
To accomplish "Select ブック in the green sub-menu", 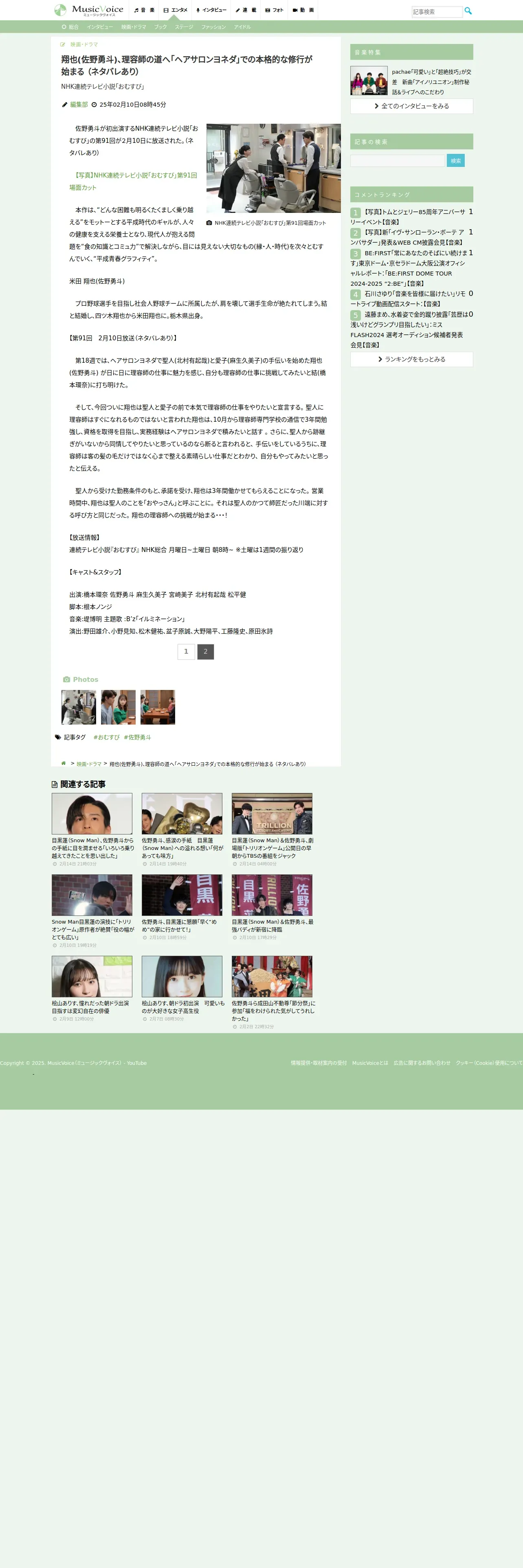I will click(x=160, y=27).
